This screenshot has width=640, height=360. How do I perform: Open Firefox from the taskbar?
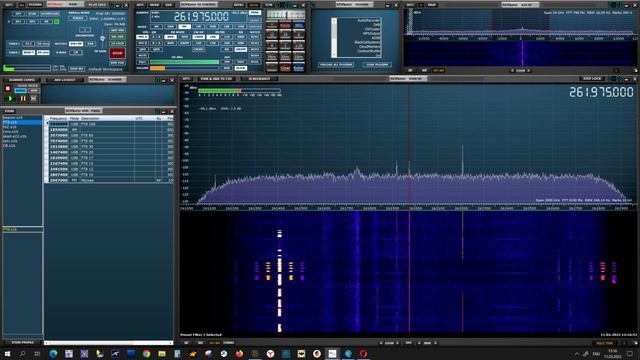239,353
